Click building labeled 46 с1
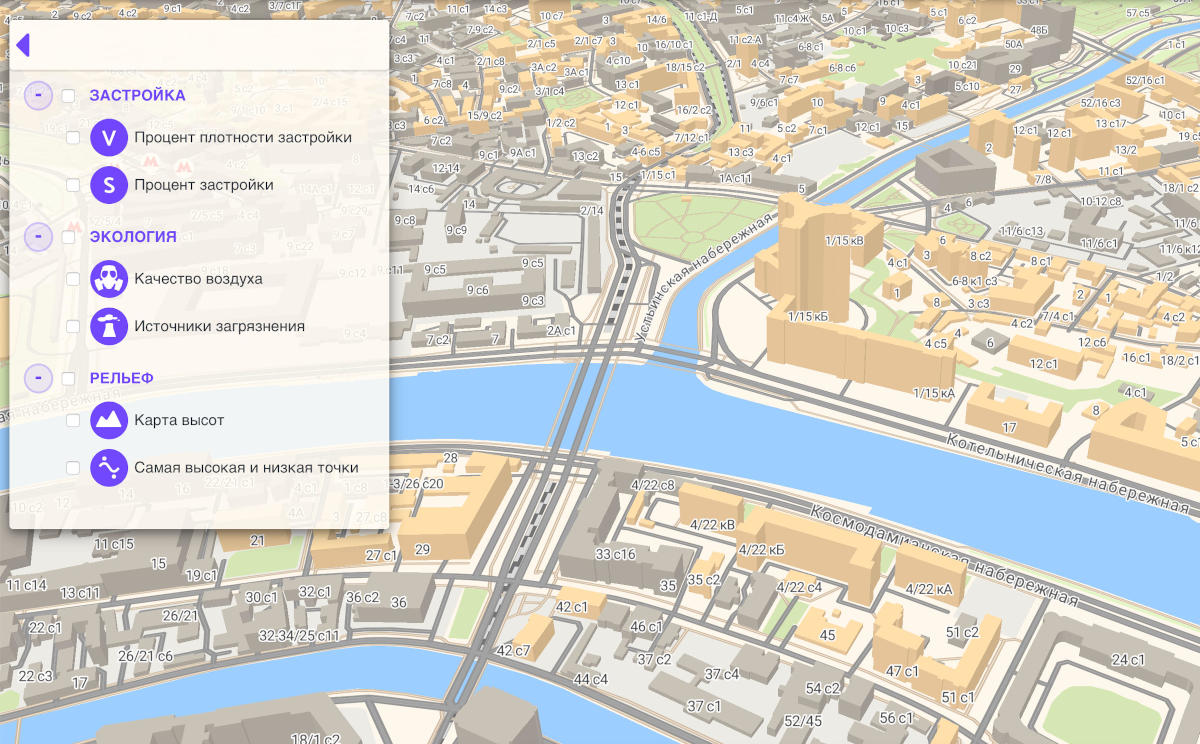Screen dimensions: 1200x744 pyautogui.click(x=645, y=627)
